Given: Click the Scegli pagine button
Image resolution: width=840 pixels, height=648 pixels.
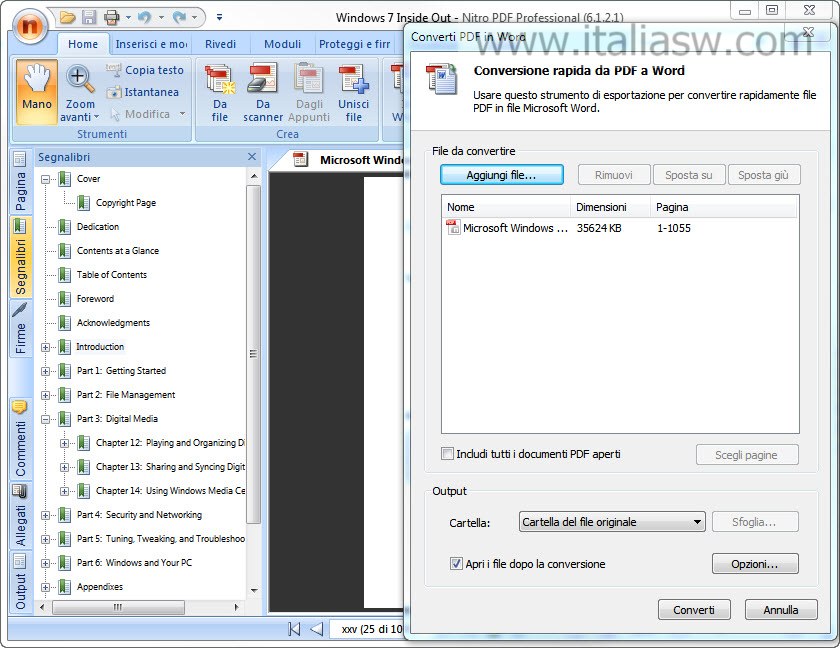Looking at the screenshot, I should 747,455.
